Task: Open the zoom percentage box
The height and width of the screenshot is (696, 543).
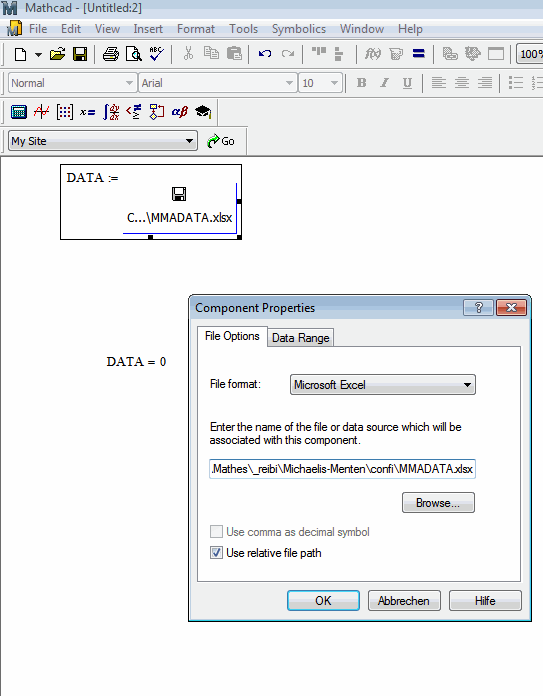Action: (x=530, y=54)
